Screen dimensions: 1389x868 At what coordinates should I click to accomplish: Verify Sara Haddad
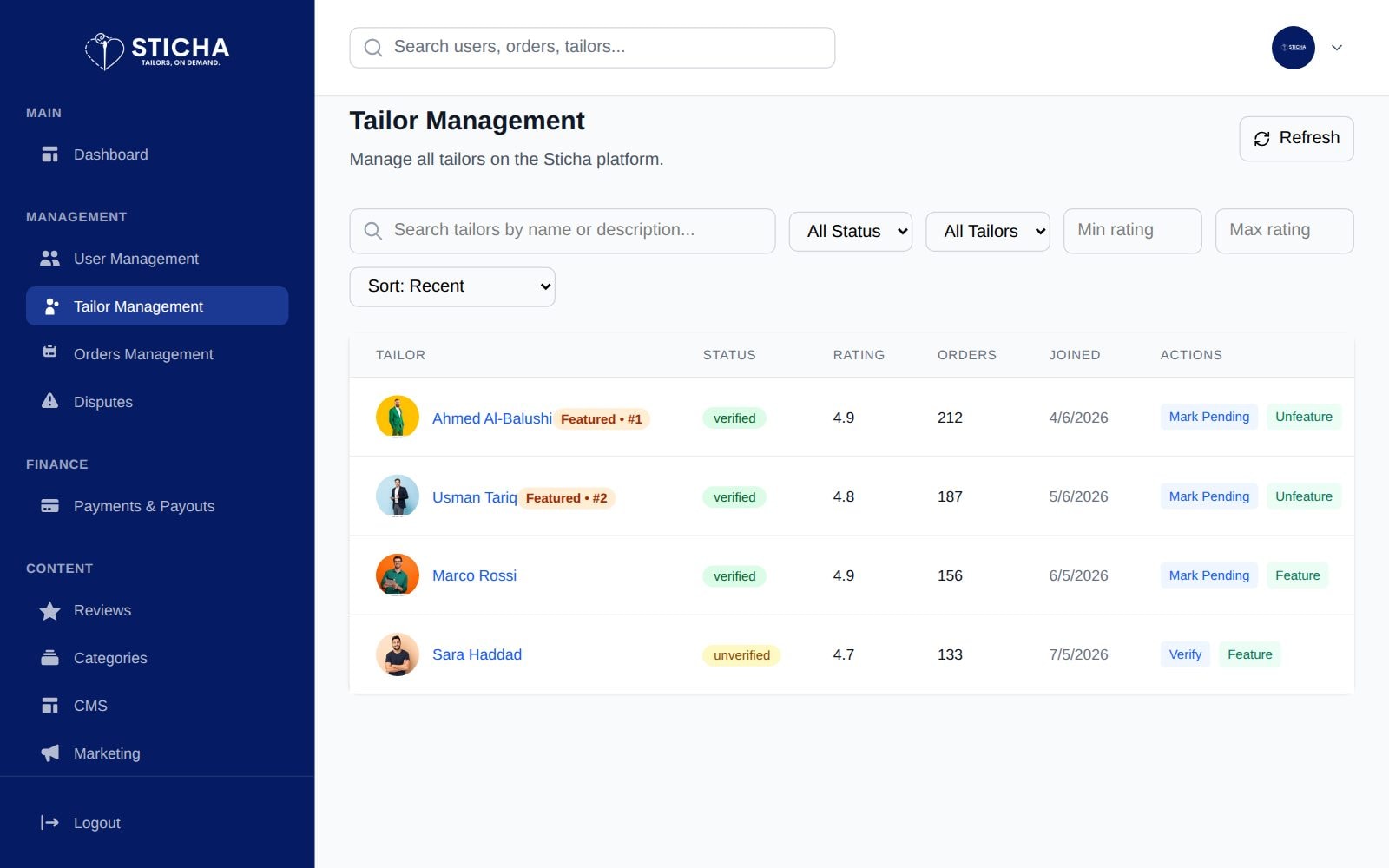[1185, 654]
